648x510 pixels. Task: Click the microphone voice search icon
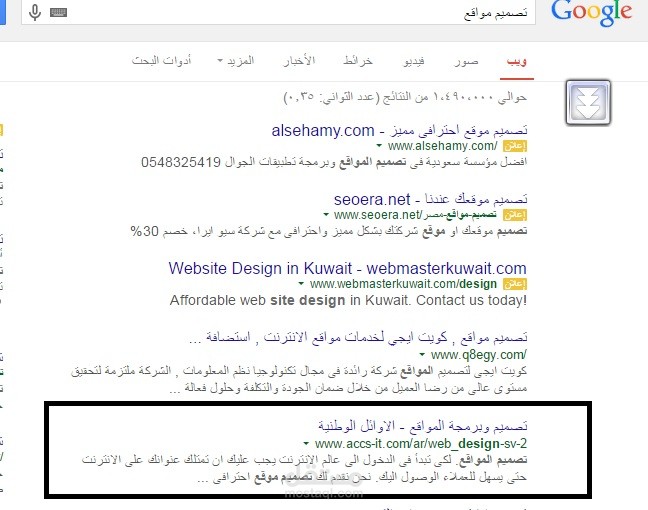[35, 12]
